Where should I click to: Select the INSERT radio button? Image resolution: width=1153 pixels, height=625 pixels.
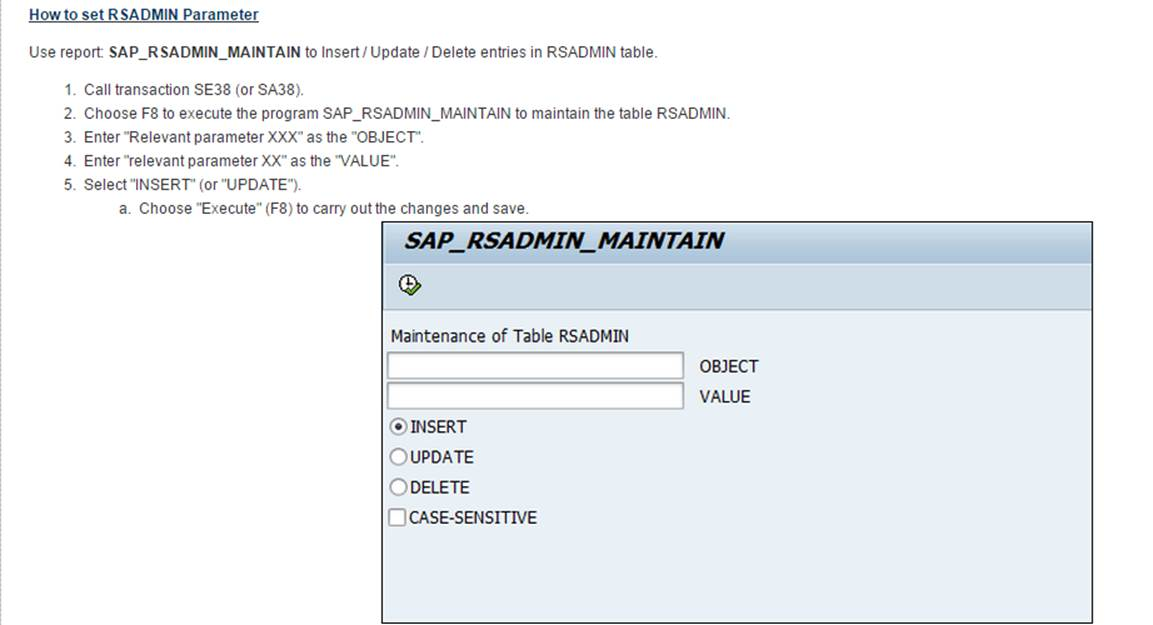pyautogui.click(x=399, y=427)
